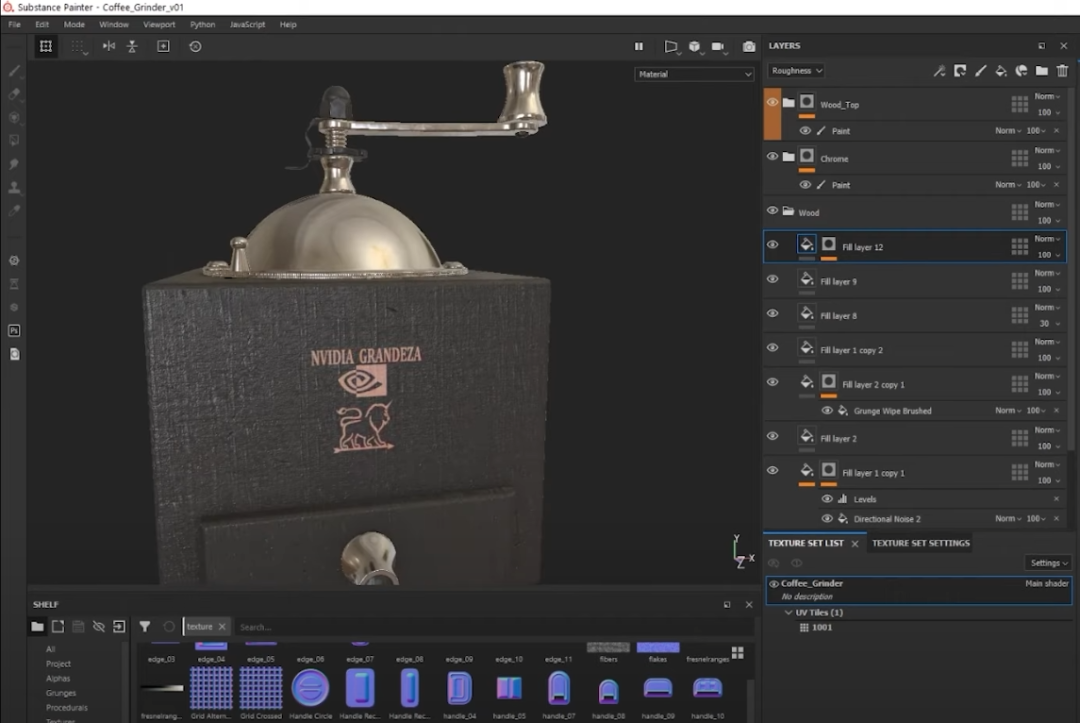Create a new folder in the layer stack
The height and width of the screenshot is (723, 1080).
pyautogui.click(x=1041, y=71)
